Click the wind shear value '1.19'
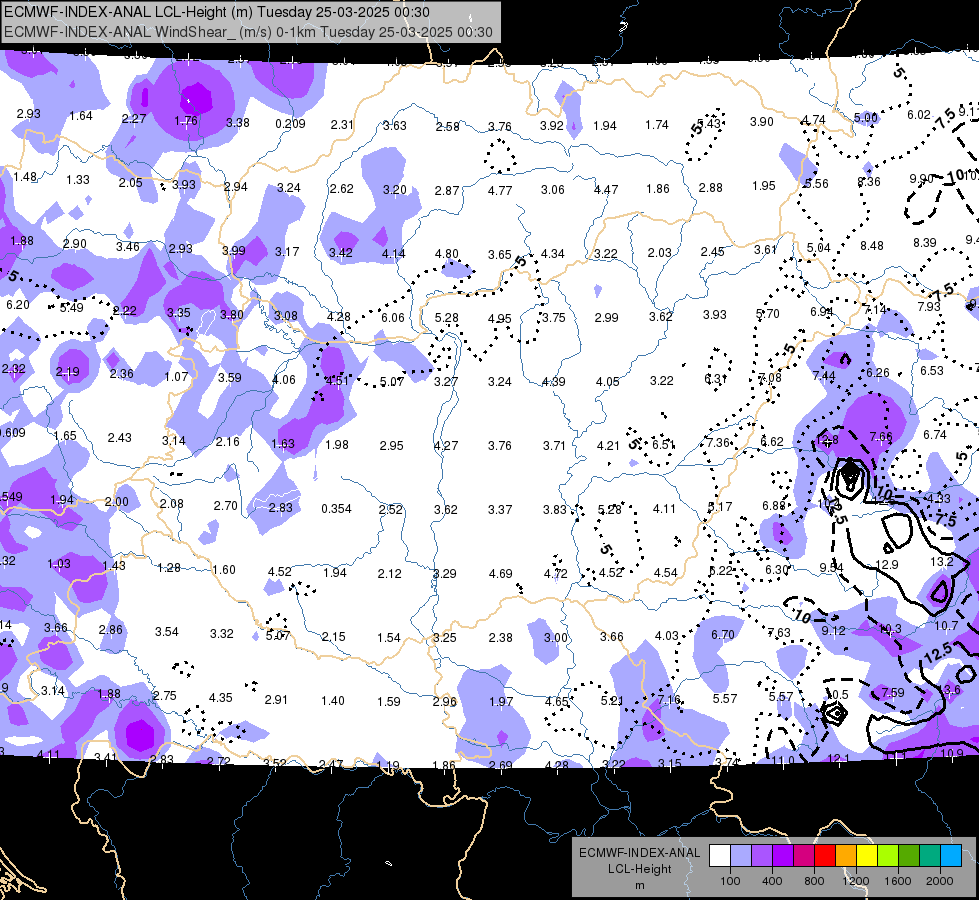Screen dimensions: 979x900 click(388, 765)
